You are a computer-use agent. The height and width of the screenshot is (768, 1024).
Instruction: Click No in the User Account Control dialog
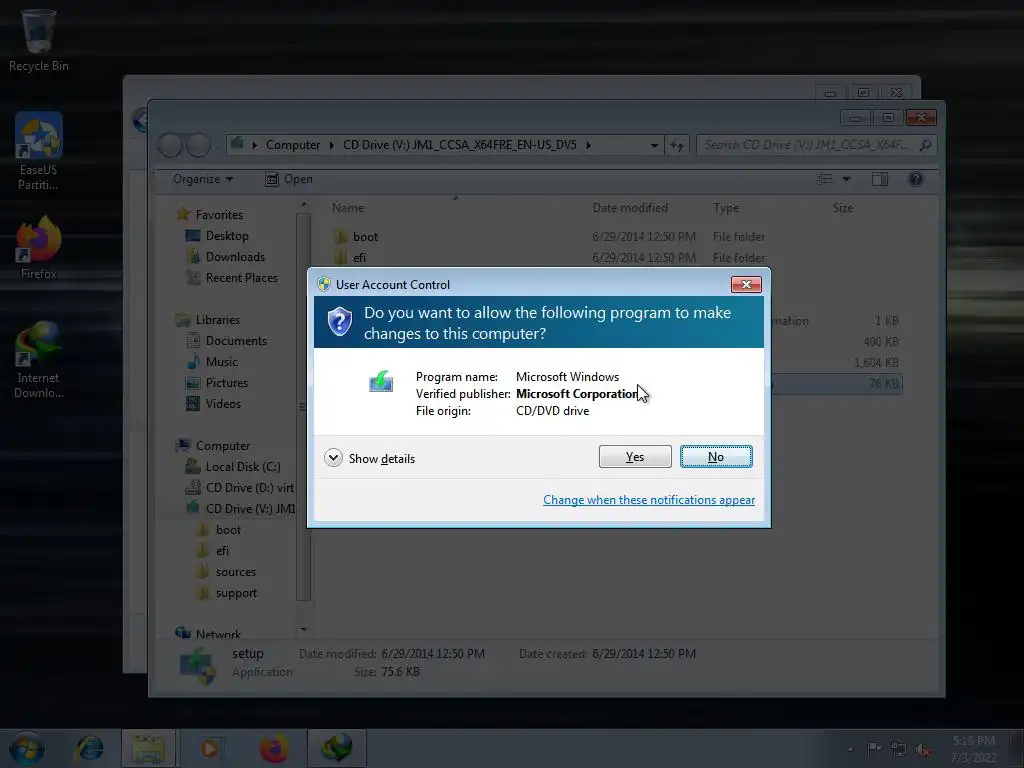(x=716, y=456)
